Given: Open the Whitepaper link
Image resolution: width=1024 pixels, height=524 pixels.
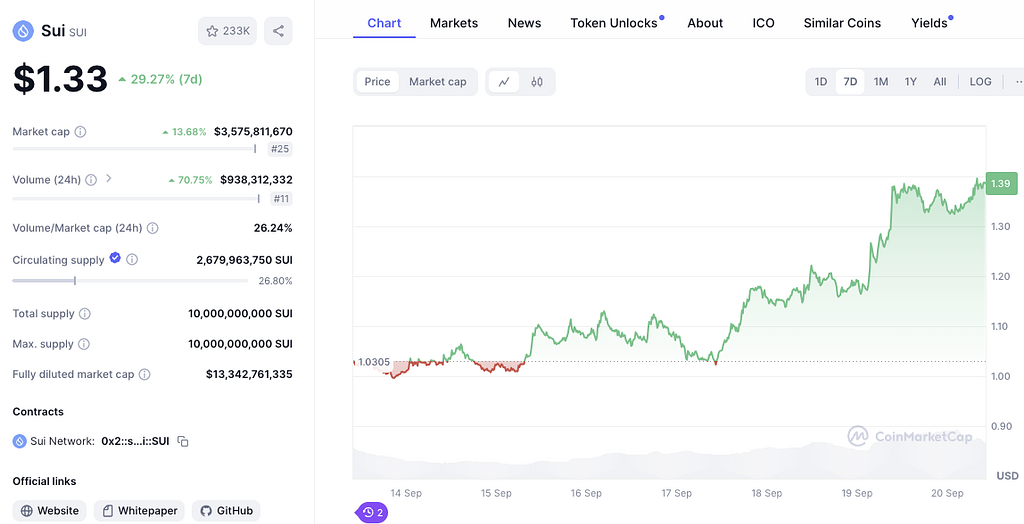Looking at the screenshot, I should tap(138, 511).
